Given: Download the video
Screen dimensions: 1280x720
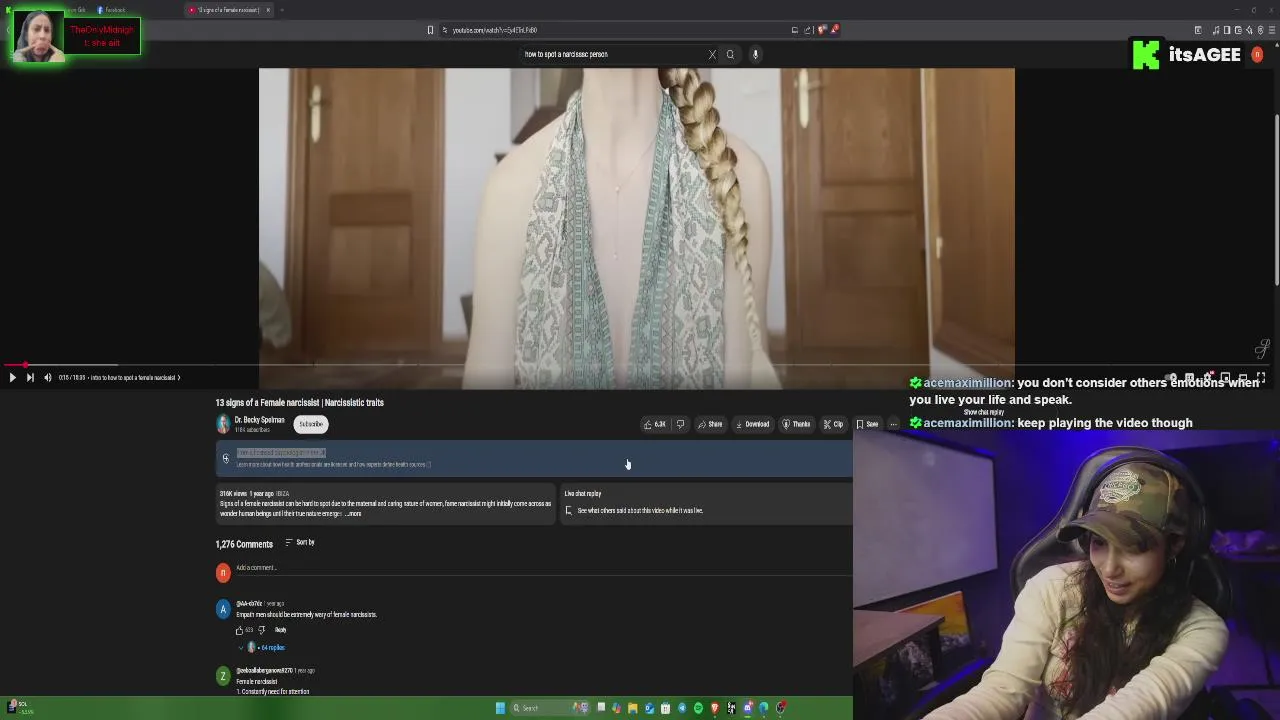Looking at the screenshot, I should (x=752, y=424).
